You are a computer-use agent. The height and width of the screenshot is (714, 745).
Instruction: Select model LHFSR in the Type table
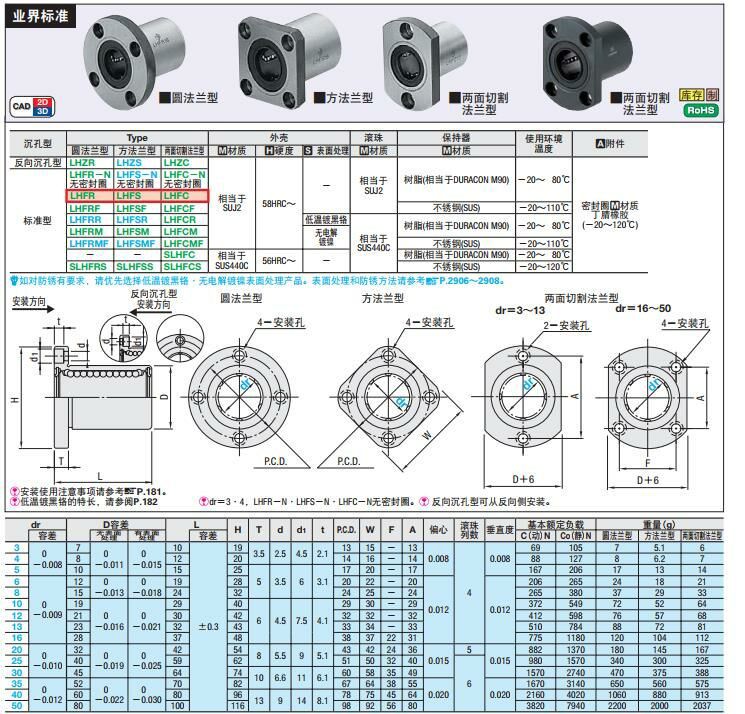132,220
